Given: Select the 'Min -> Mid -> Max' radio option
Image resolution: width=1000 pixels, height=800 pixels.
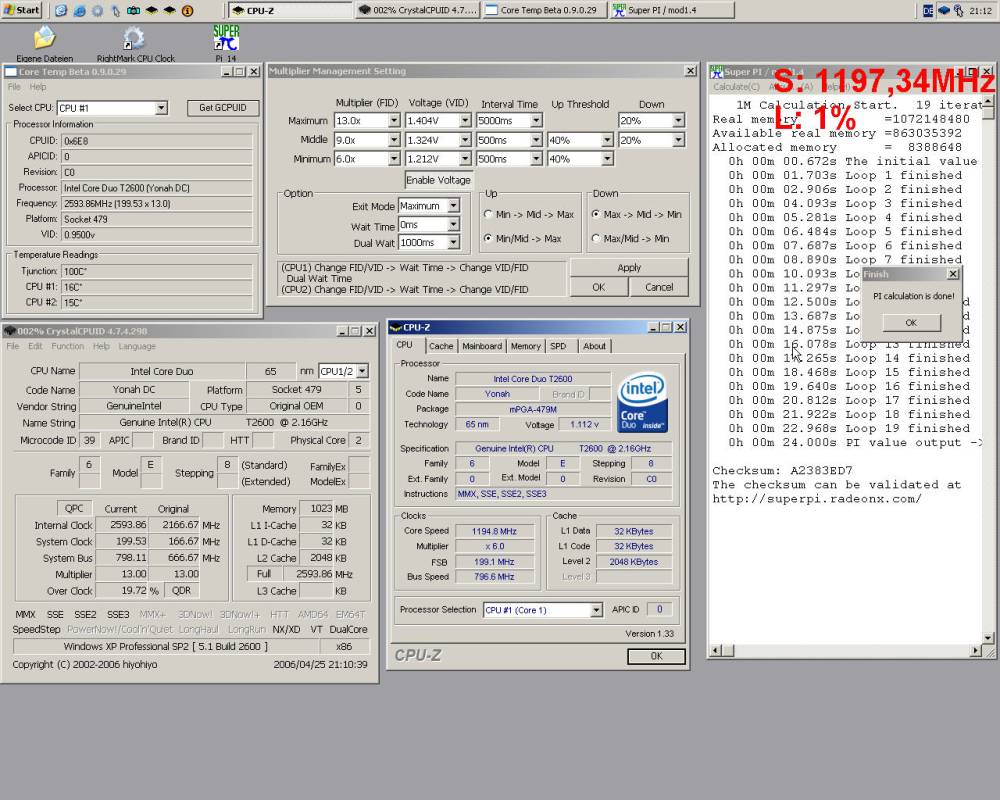Looking at the screenshot, I should 488,214.
